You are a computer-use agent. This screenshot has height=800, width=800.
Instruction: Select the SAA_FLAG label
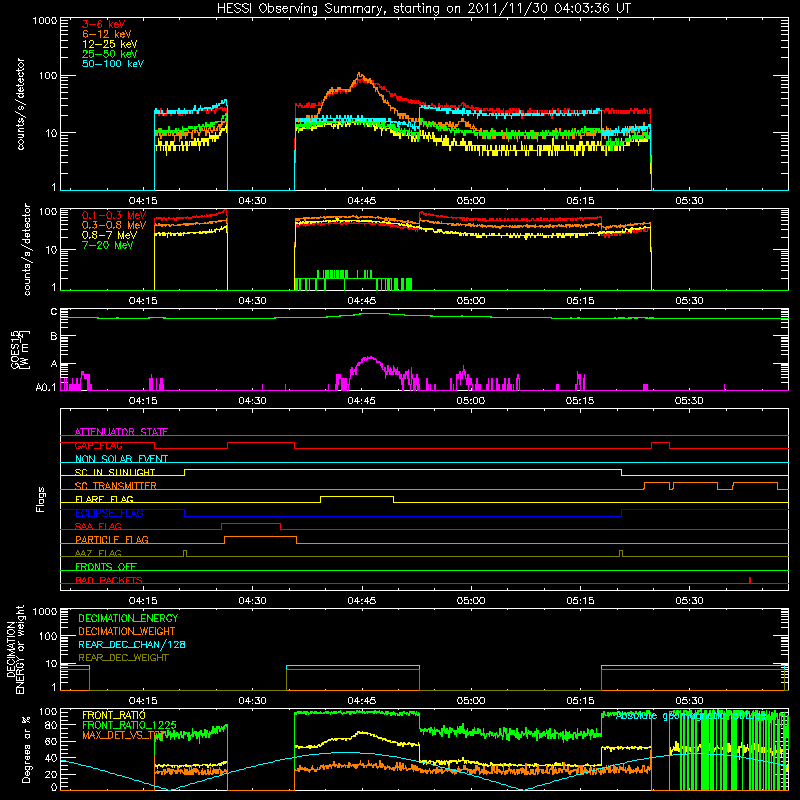click(x=98, y=526)
